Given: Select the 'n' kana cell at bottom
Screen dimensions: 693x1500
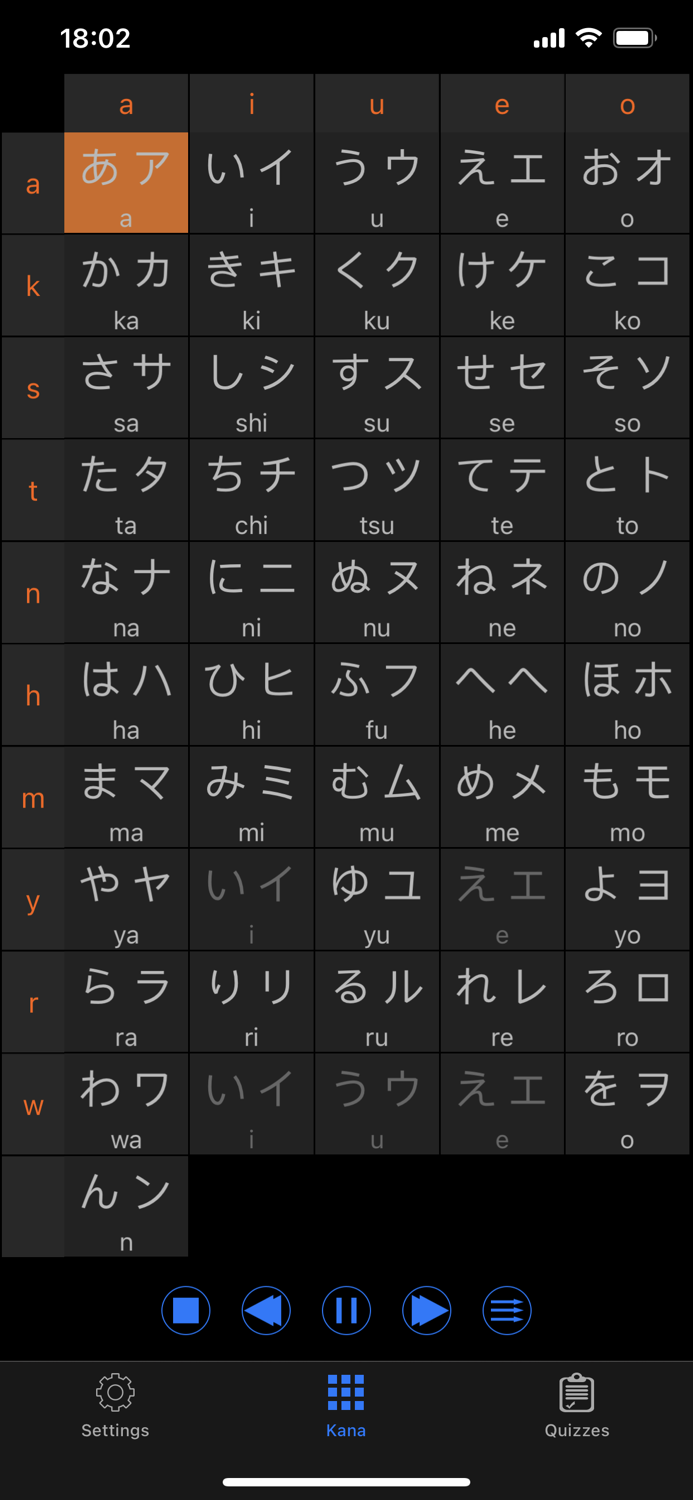Looking at the screenshot, I should [125, 1206].
